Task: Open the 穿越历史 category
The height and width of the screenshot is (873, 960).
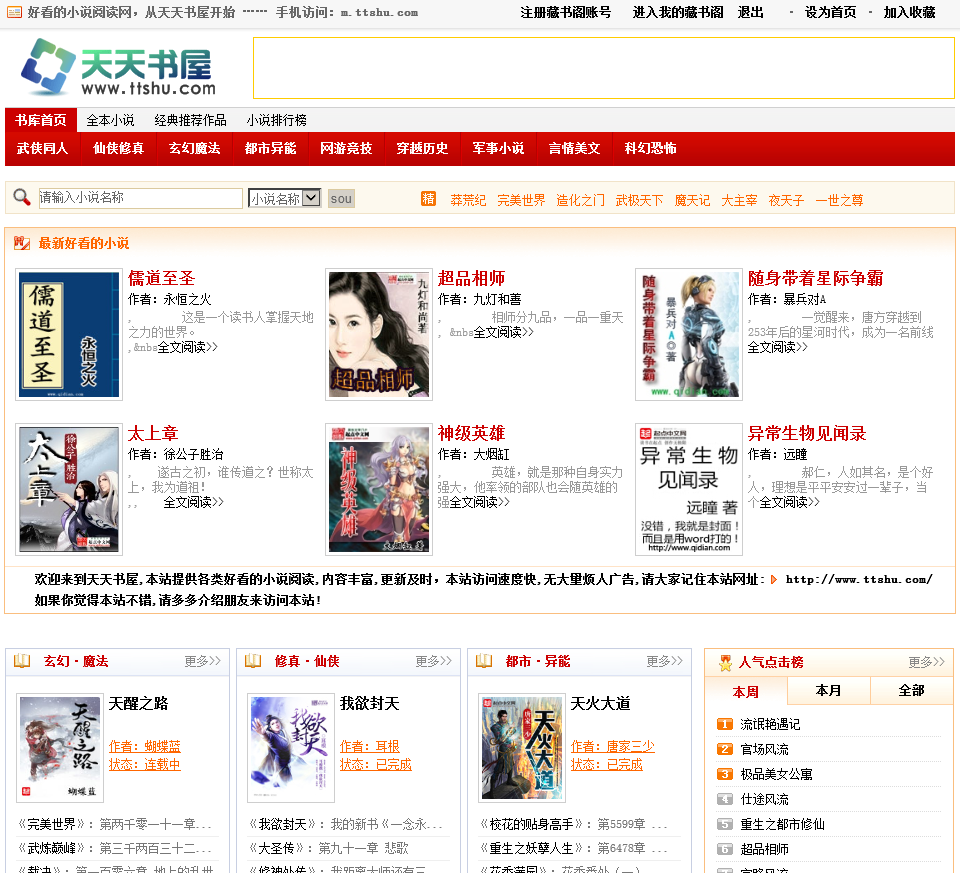Action: pyautogui.click(x=422, y=148)
